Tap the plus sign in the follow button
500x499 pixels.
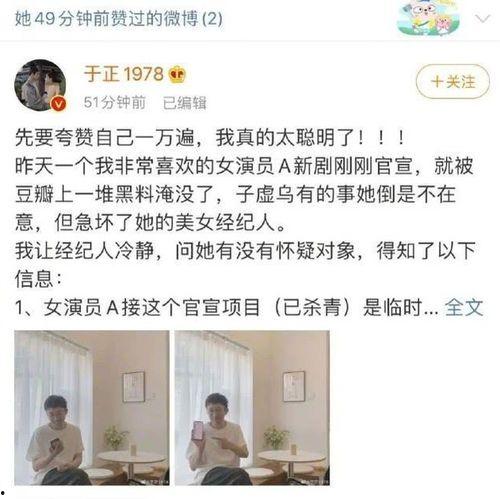click(437, 82)
